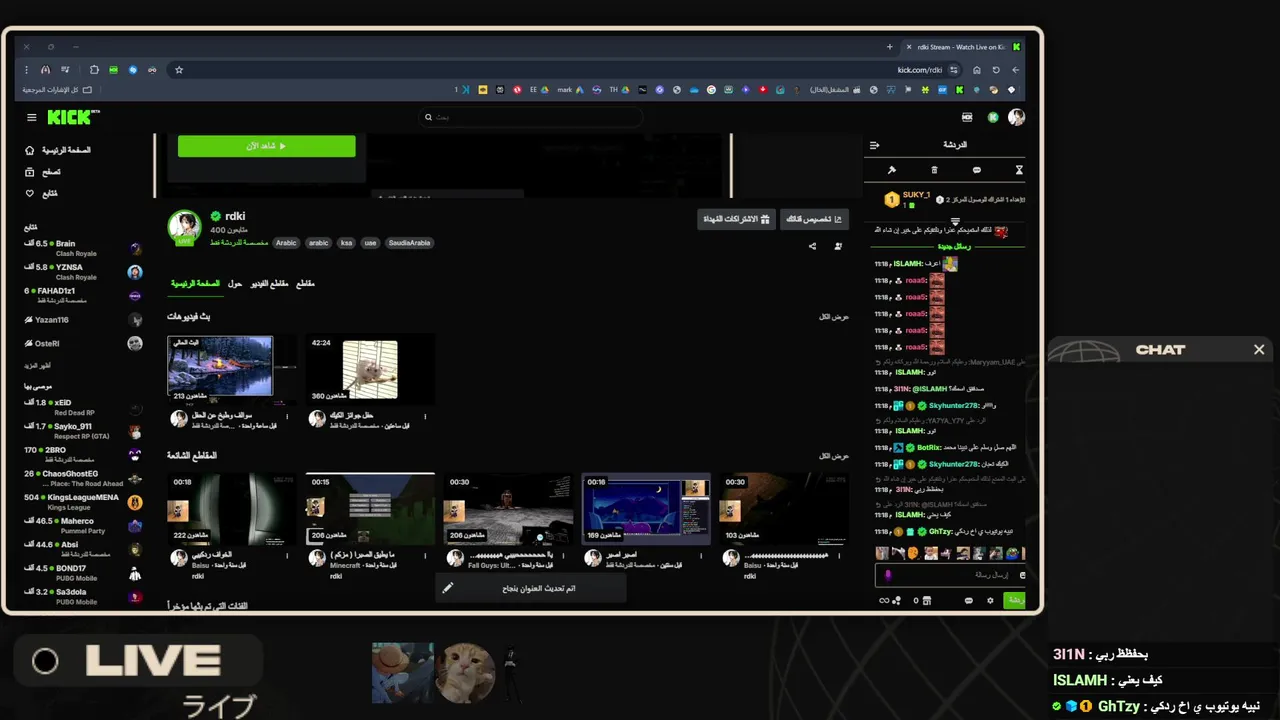Open the Browse sidebar item
This screenshot has width=1280, height=720.
point(43,172)
